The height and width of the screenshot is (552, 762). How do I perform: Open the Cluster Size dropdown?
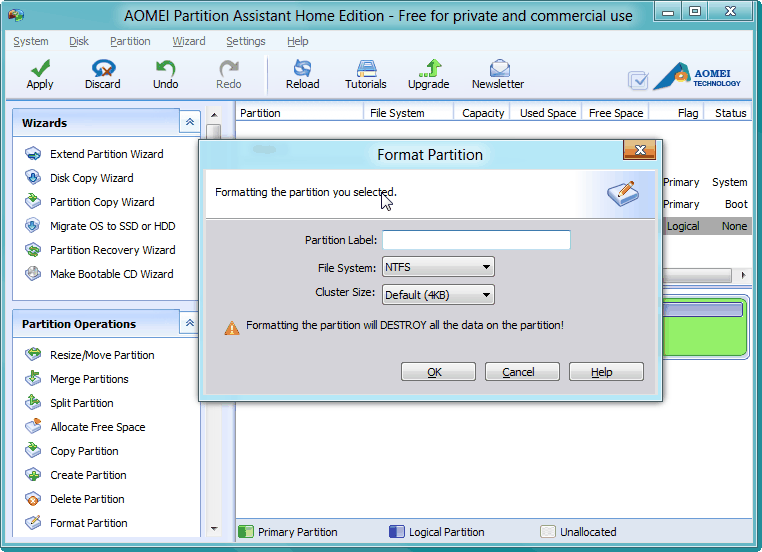click(438, 294)
